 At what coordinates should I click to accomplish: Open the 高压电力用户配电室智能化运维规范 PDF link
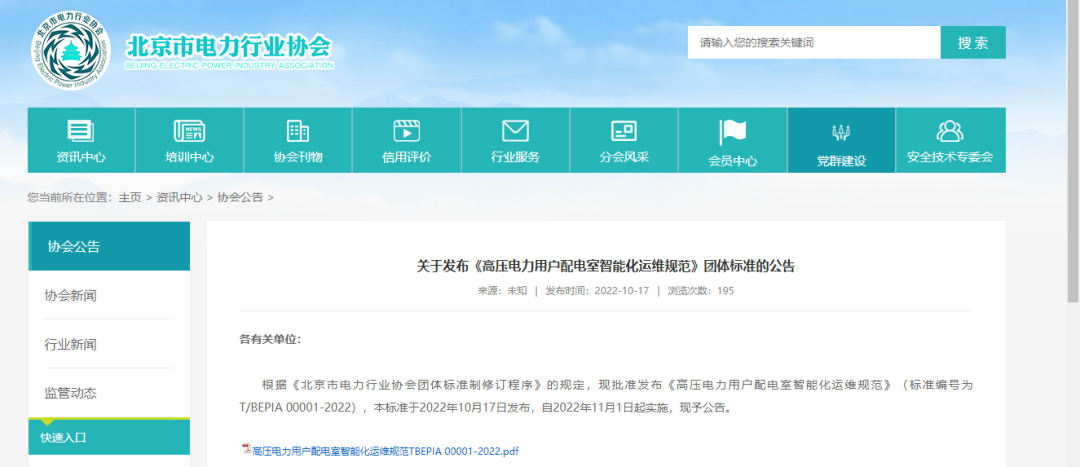point(385,451)
